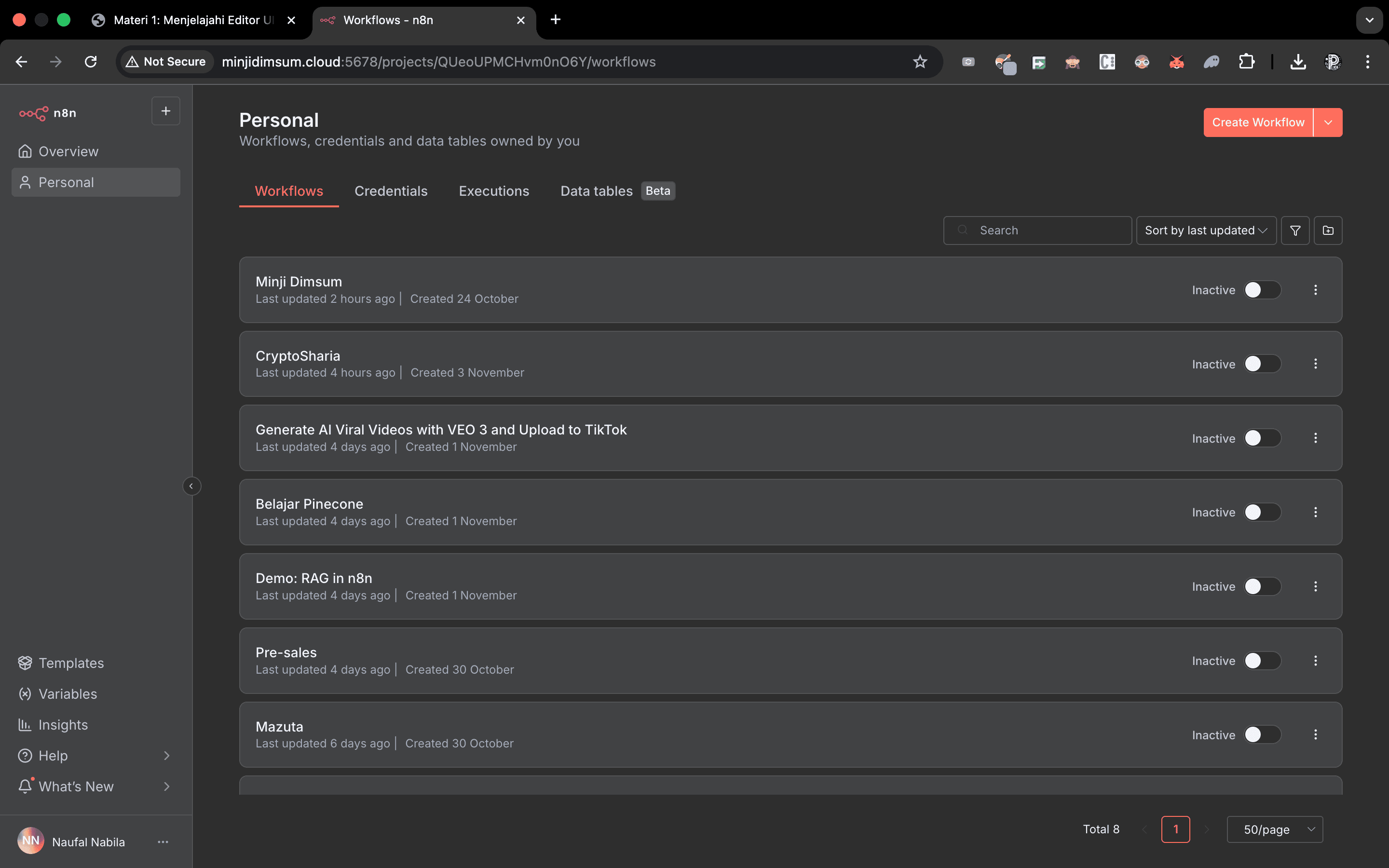Switch on the Mazuta workflow toggle
1389x868 pixels.
[x=1263, y=735]
